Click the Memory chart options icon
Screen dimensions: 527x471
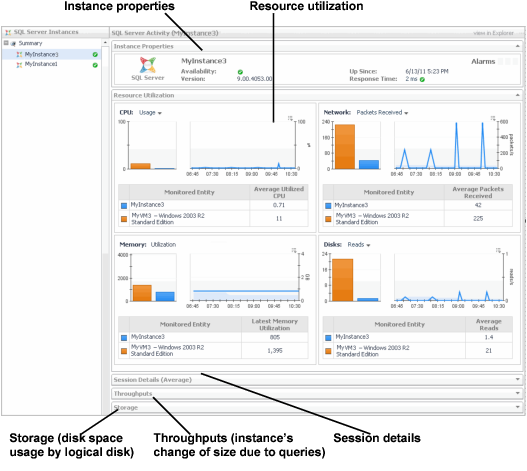(x=293, y=250)
